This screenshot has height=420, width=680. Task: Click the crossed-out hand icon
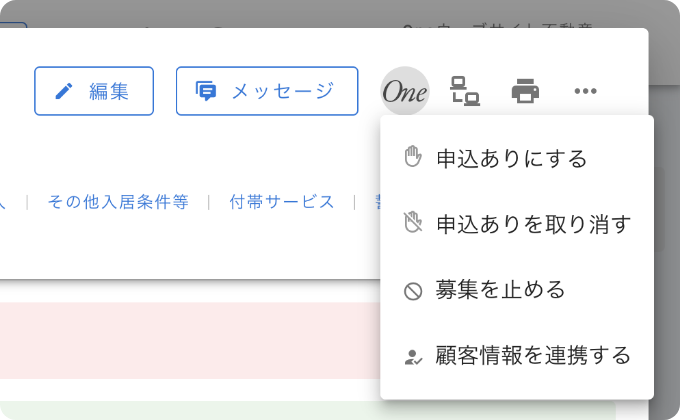[413, 222]
